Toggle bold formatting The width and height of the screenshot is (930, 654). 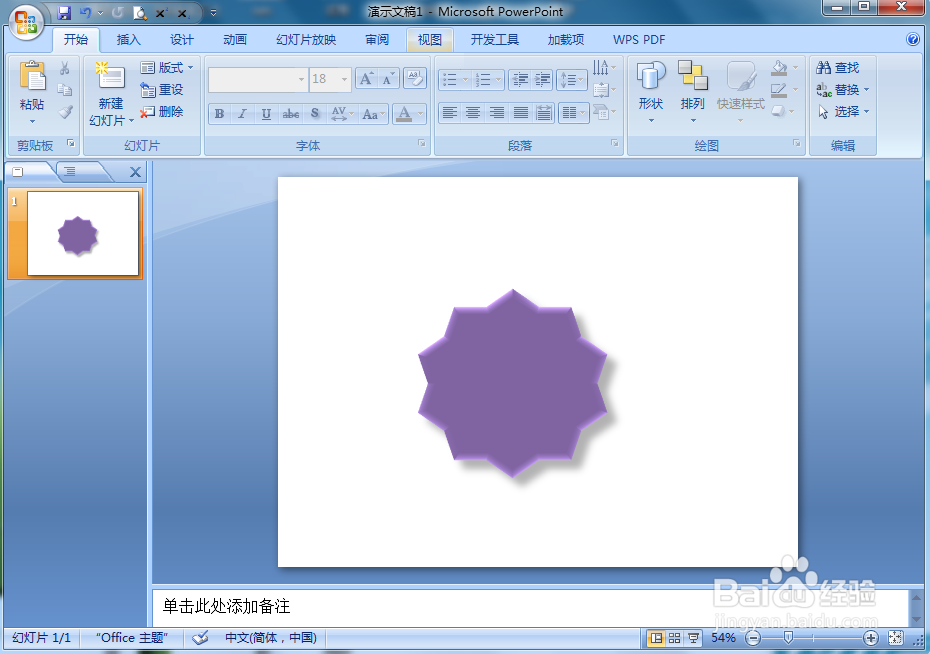point(219,114)
